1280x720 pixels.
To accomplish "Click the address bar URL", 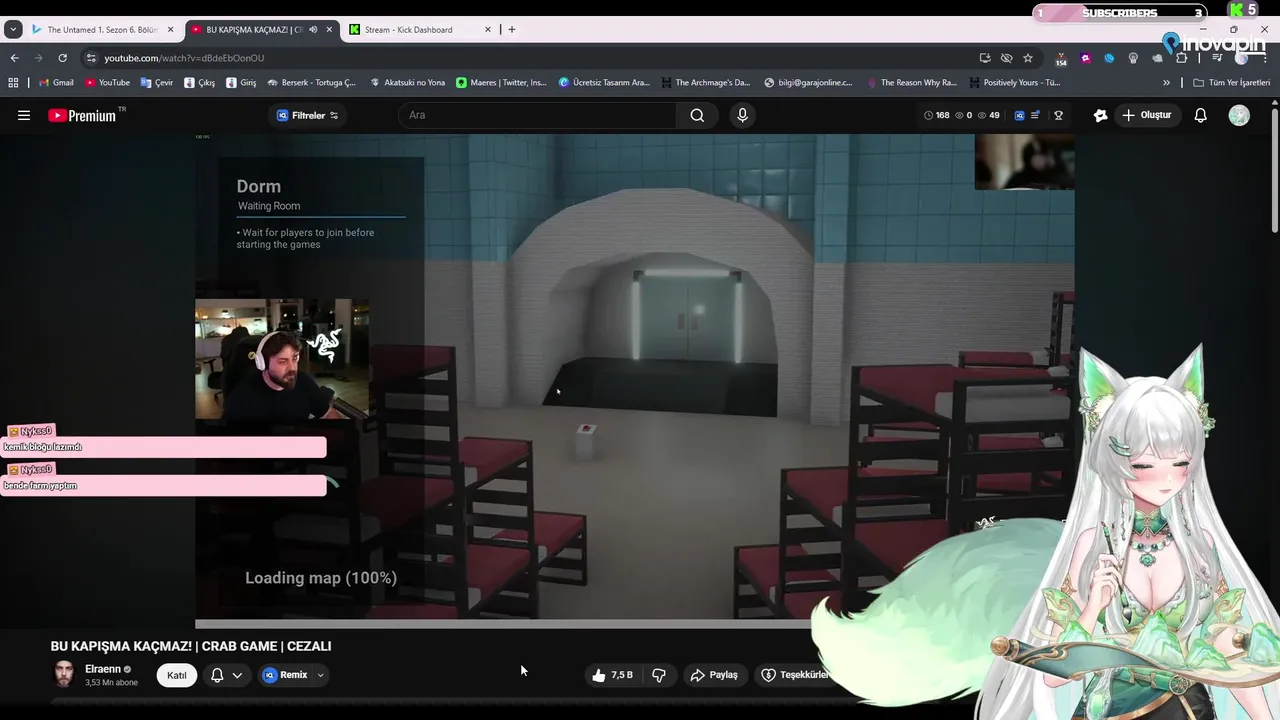I will pos(184,58).
